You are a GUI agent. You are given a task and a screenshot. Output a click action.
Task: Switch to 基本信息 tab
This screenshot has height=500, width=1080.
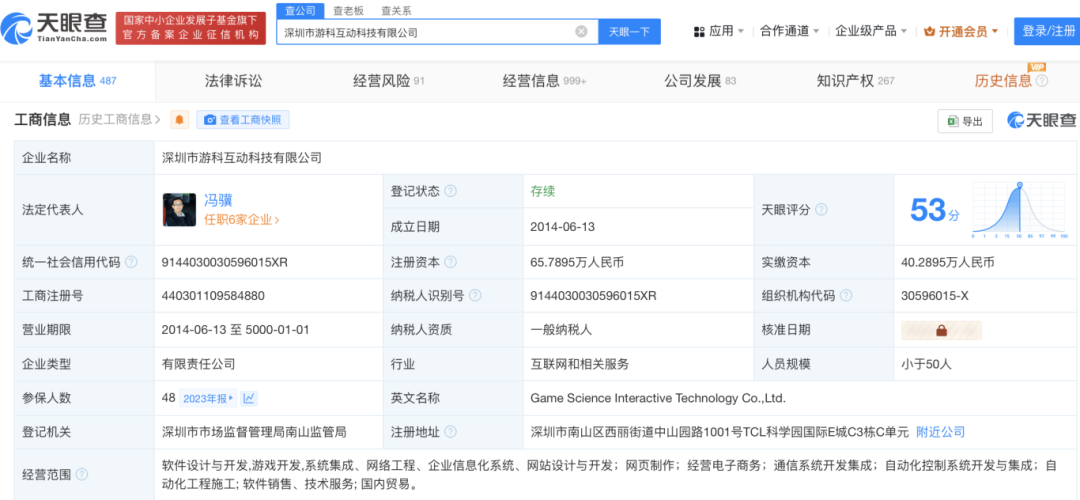click(x=77, y=81)
